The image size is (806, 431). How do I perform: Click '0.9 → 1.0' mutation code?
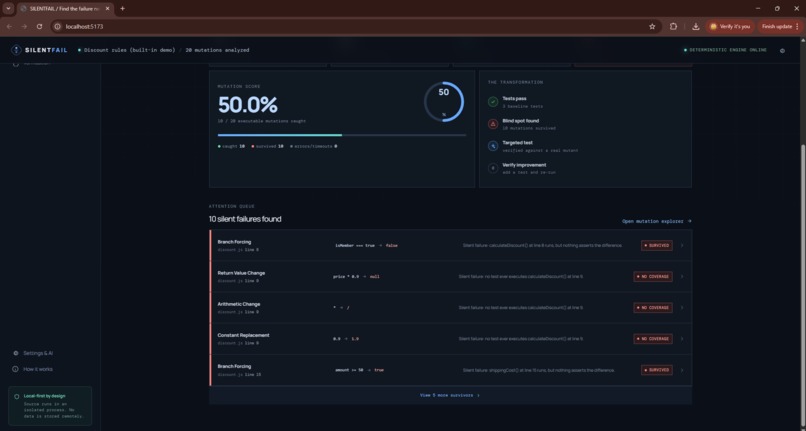click(346, 339)
